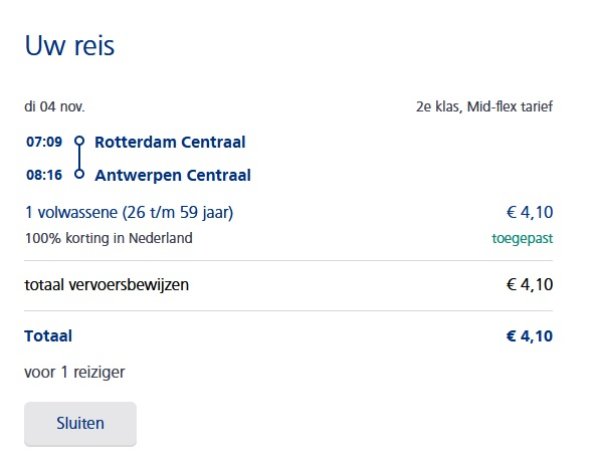Click the Sluiten button
This screenshot has height=466, width=600.
coord(80,423)
